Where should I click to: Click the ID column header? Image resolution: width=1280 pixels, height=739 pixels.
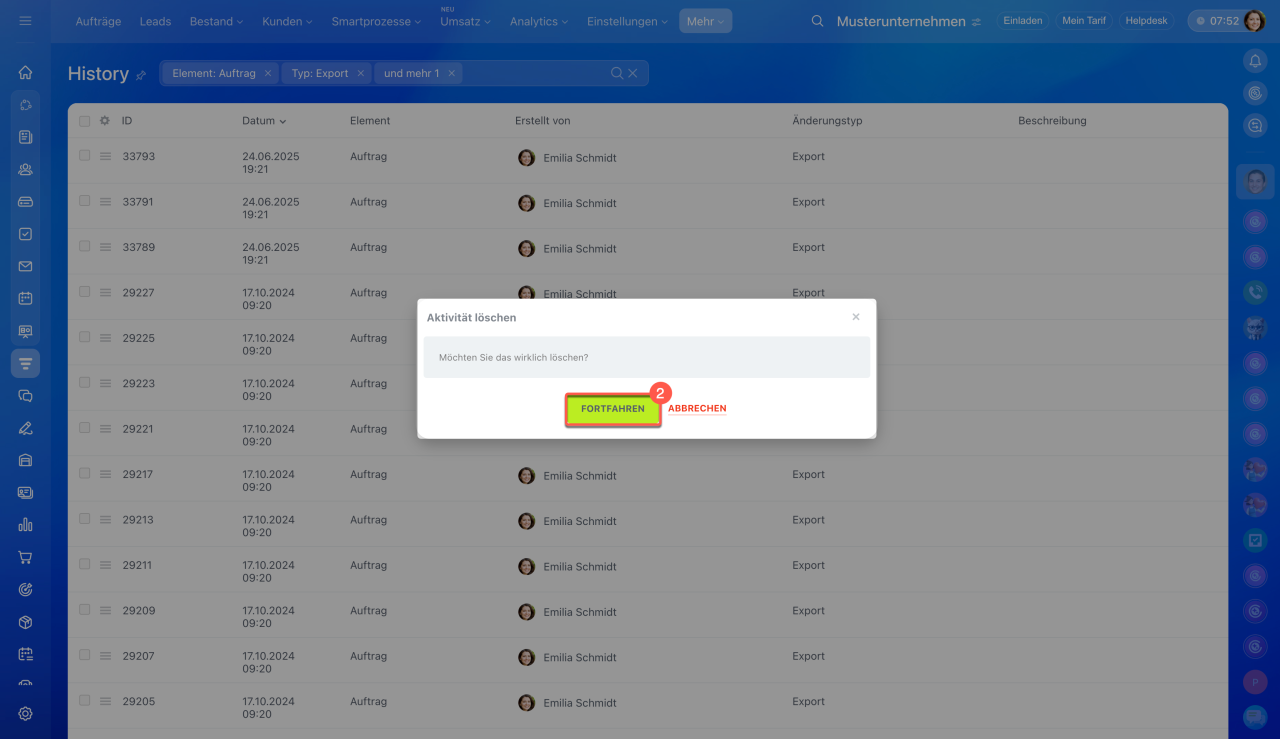127,121
